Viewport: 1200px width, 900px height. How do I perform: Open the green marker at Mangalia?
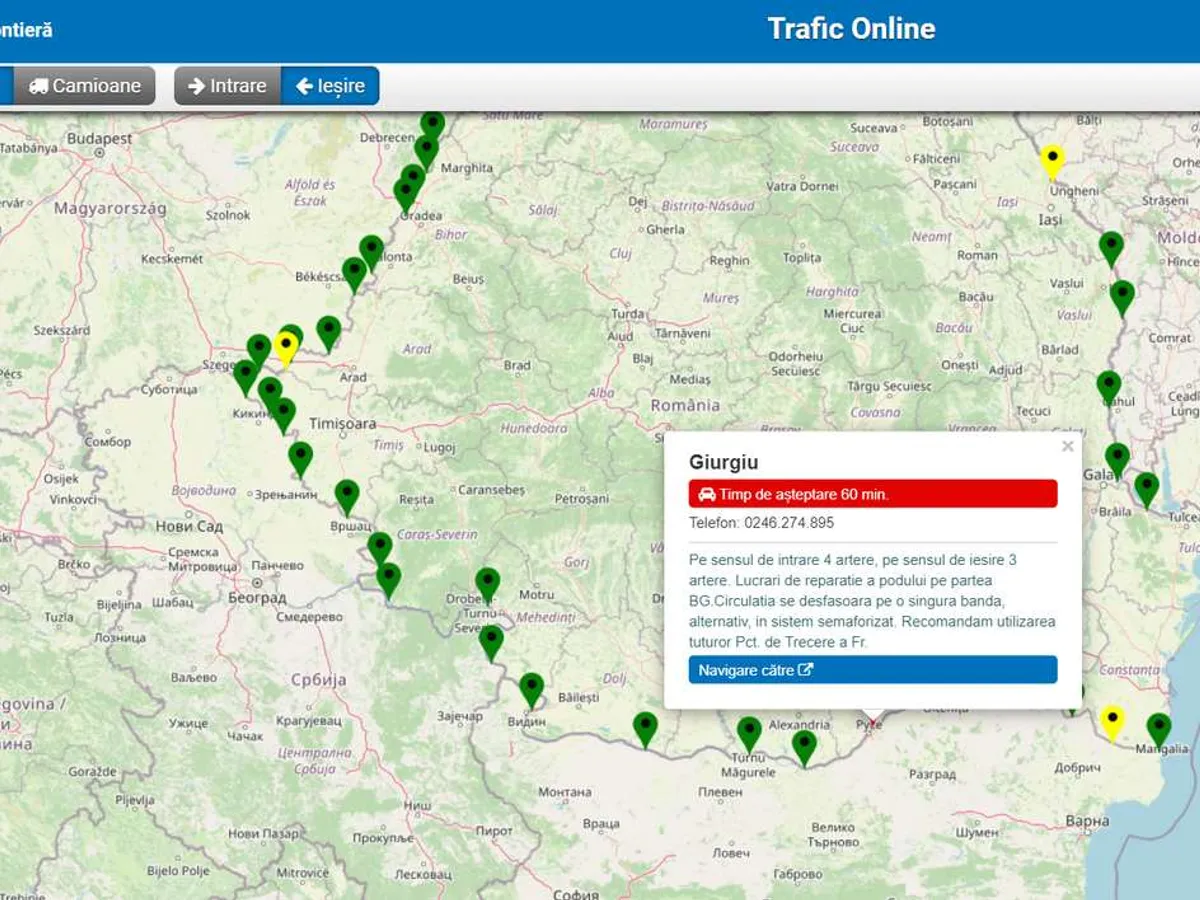click(x=1158, y=727)
